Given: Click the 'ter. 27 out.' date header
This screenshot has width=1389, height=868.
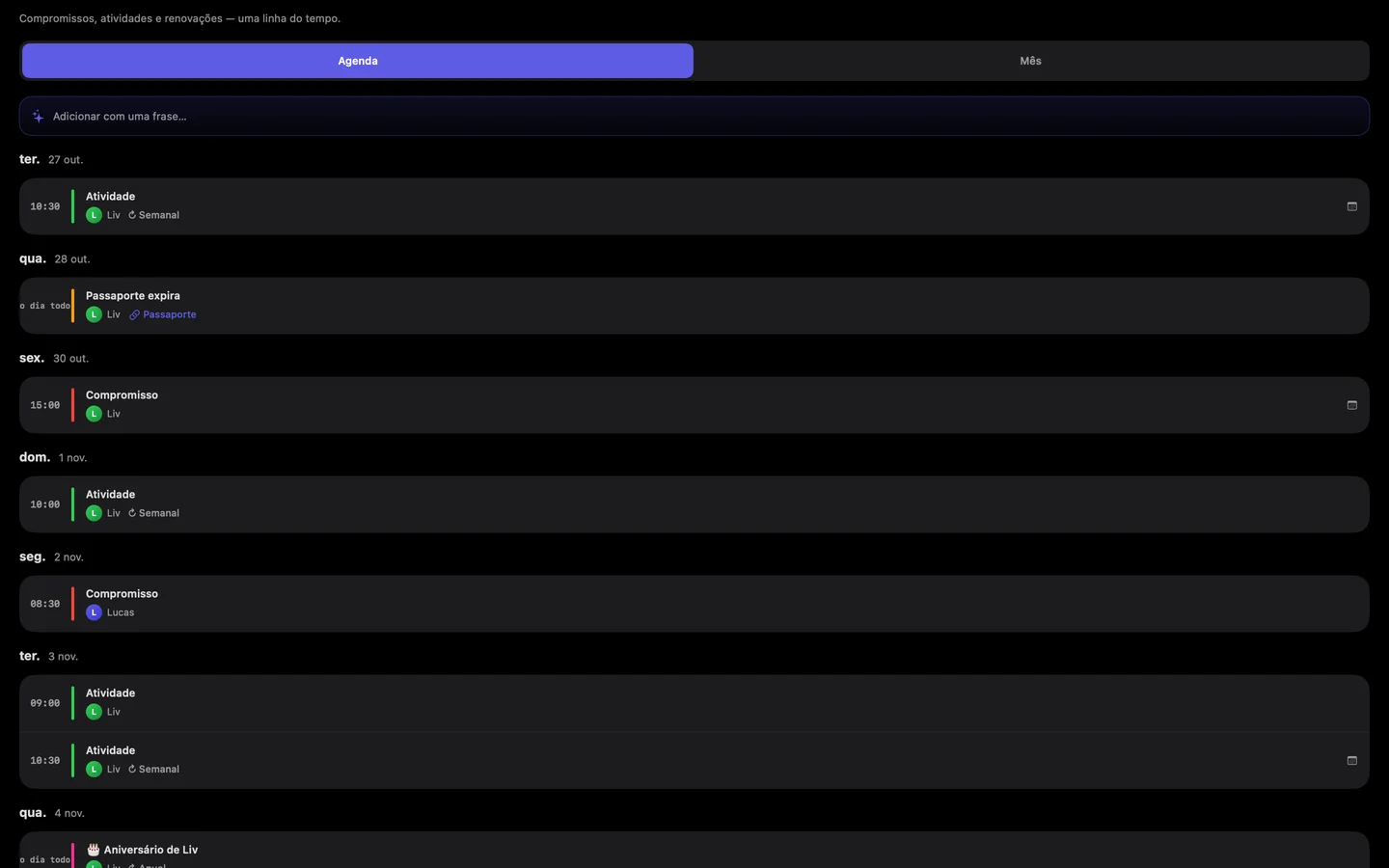Looking at the screenshot, I should click(x=51, y=159).
